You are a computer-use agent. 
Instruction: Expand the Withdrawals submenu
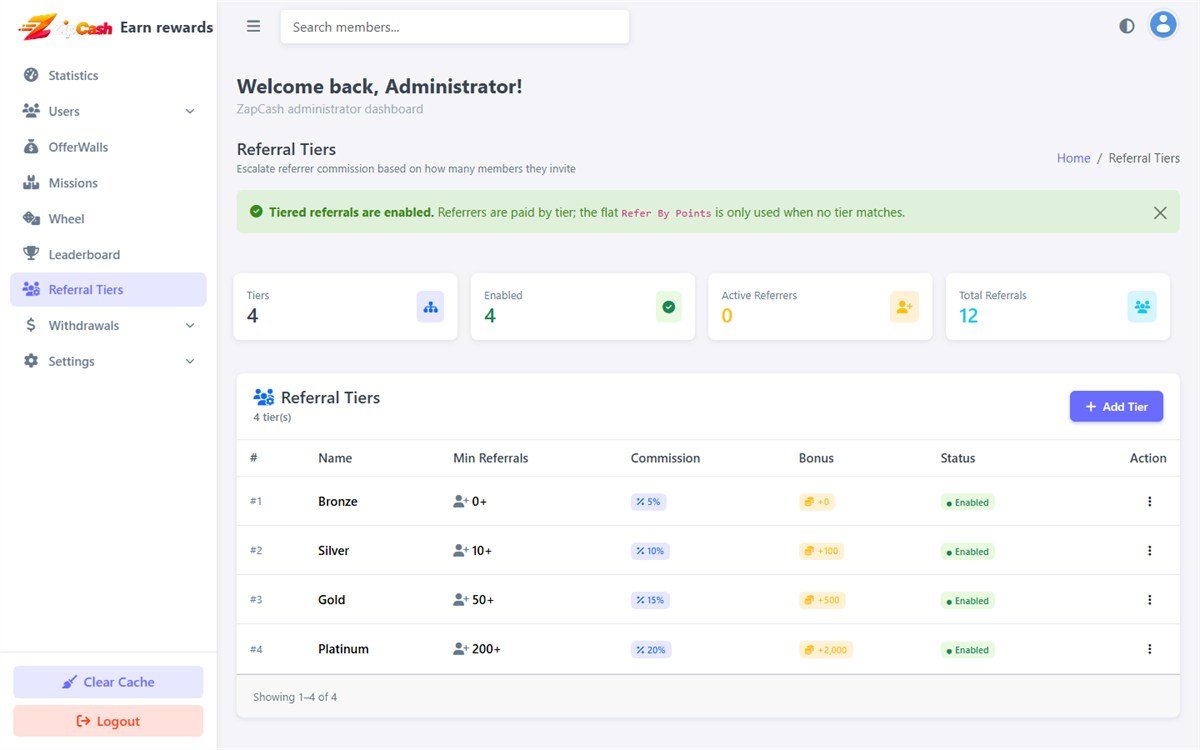pos(108,325)
